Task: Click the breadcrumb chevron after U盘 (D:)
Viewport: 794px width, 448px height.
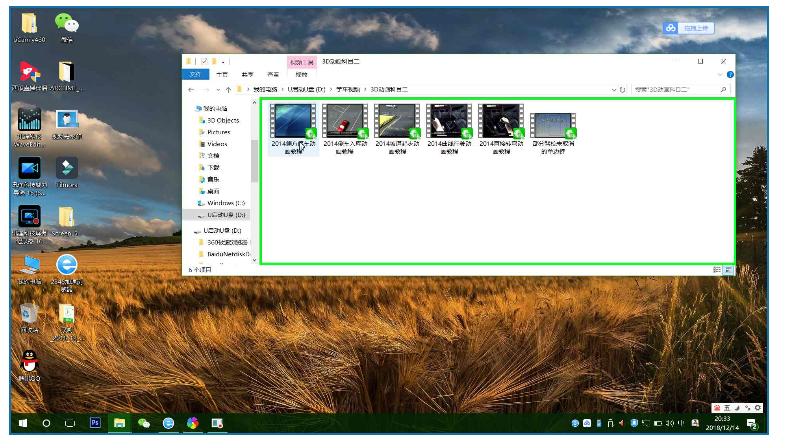Action: pos(331,90)
